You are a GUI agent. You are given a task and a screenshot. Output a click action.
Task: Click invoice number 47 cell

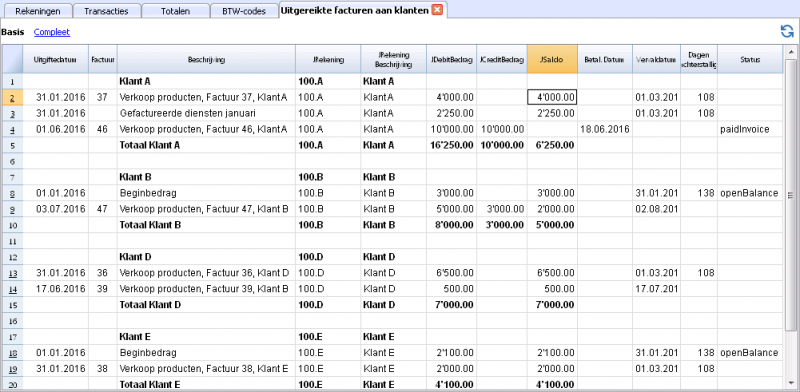103,209
